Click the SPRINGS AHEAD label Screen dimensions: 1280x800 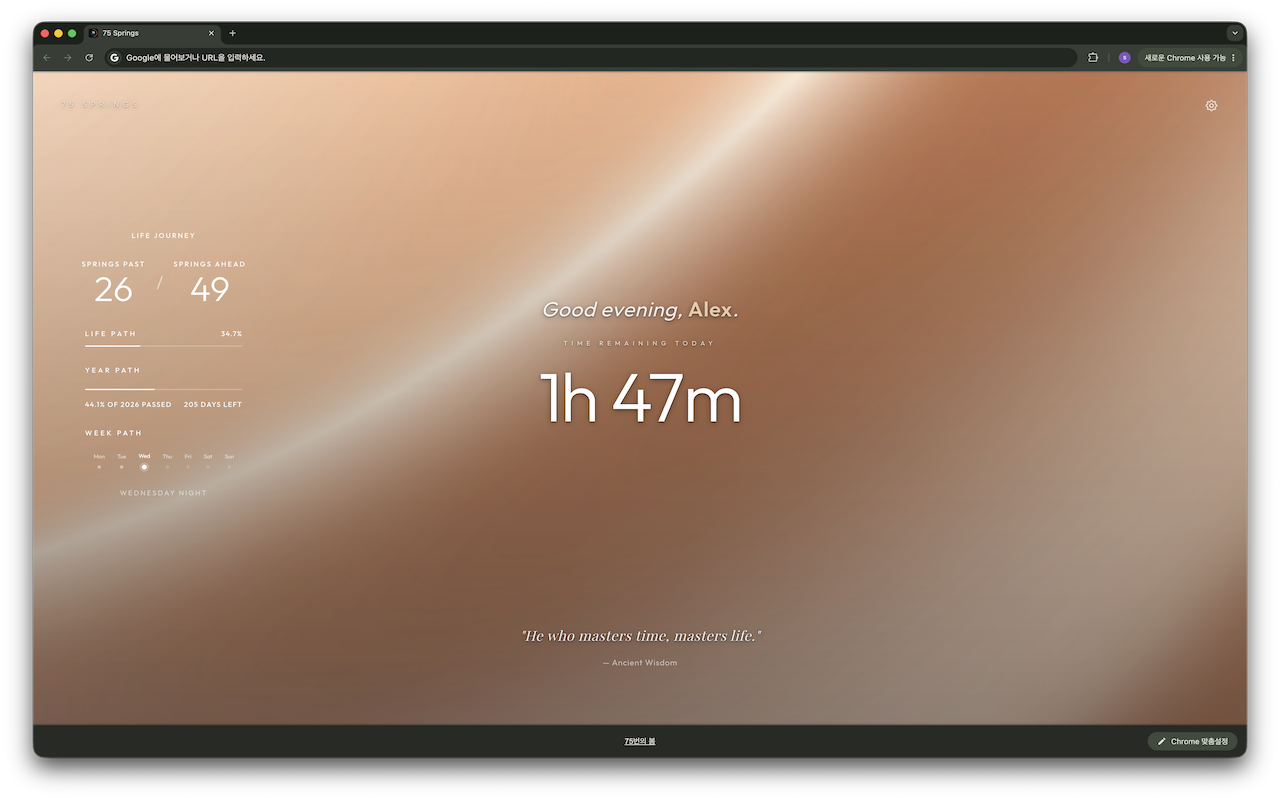(x=209, y=264)
